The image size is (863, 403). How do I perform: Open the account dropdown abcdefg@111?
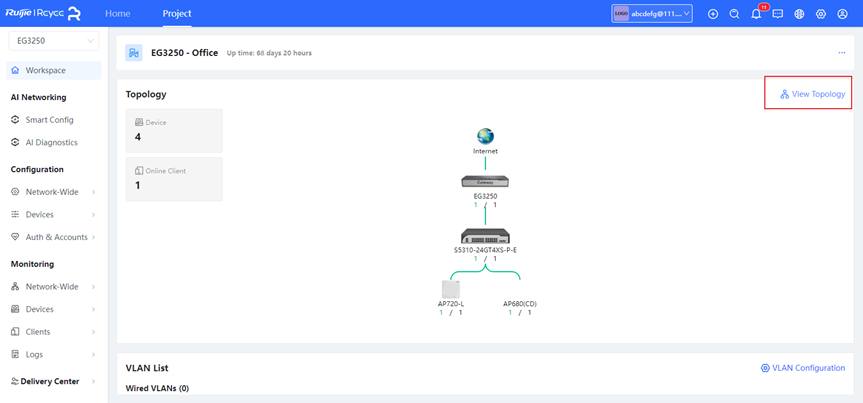point(652,14)
